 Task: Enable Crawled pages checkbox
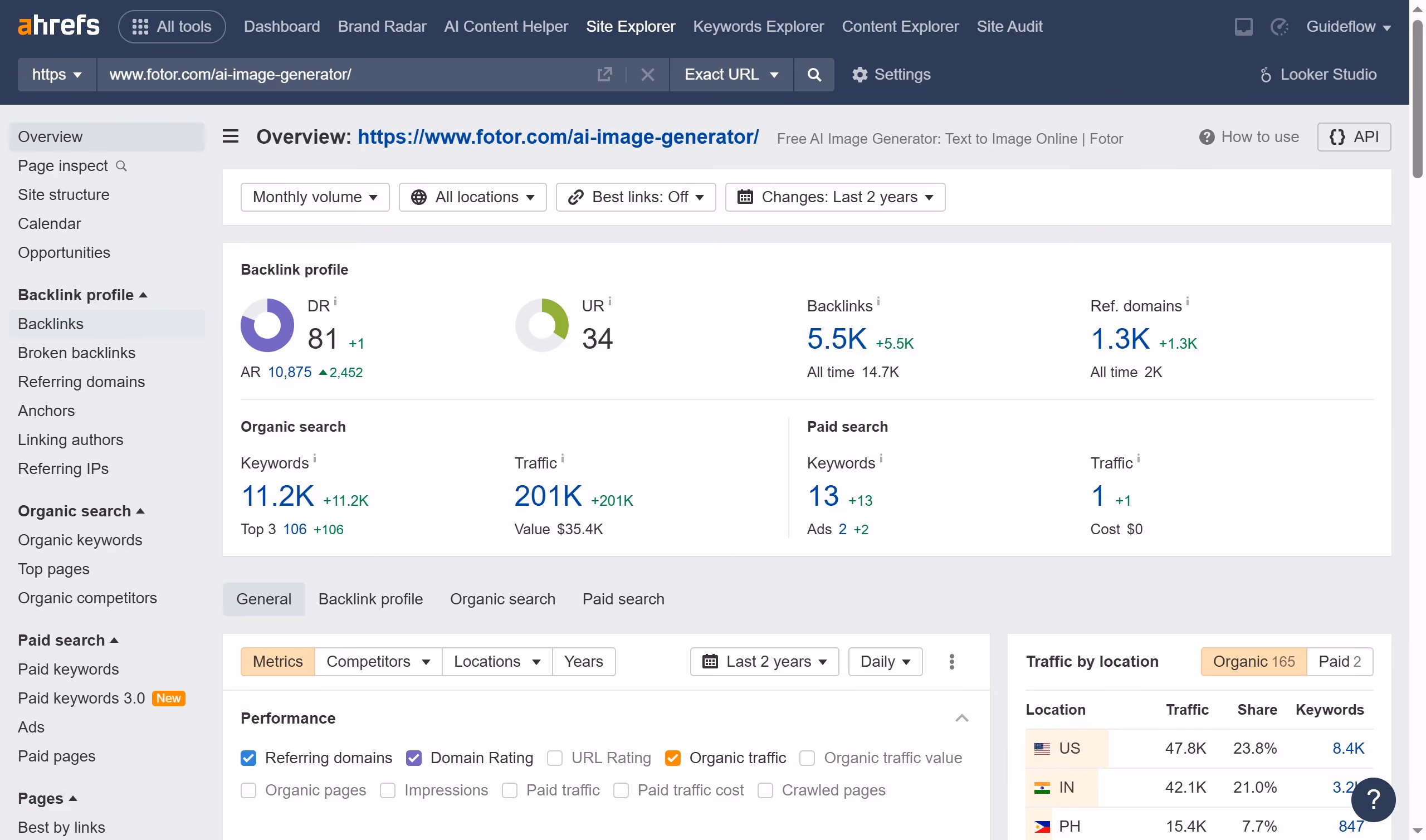coord(765,790)
